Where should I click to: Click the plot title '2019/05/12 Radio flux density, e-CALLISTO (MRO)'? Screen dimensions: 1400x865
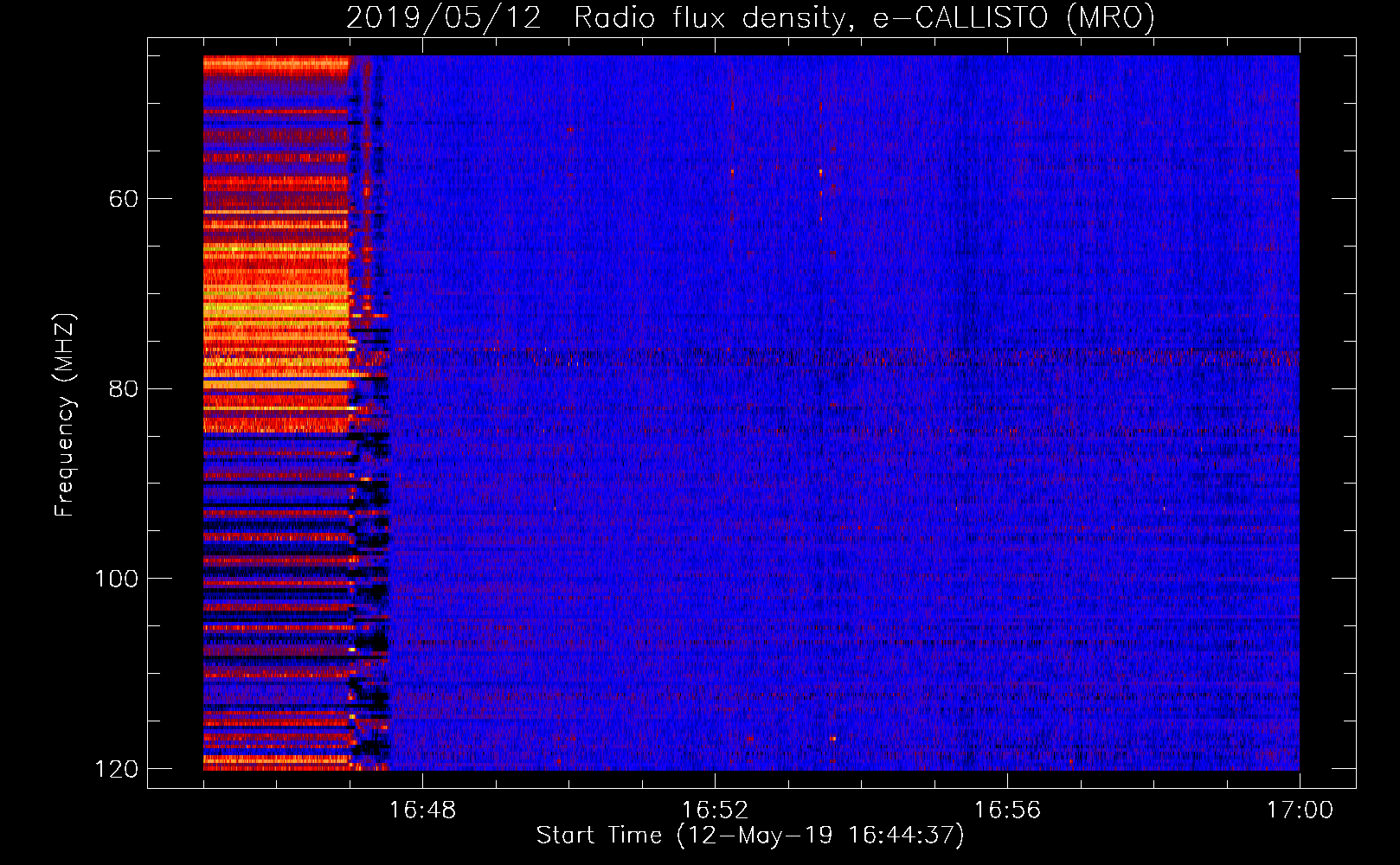pyautogui.click(x=750, y=17)
